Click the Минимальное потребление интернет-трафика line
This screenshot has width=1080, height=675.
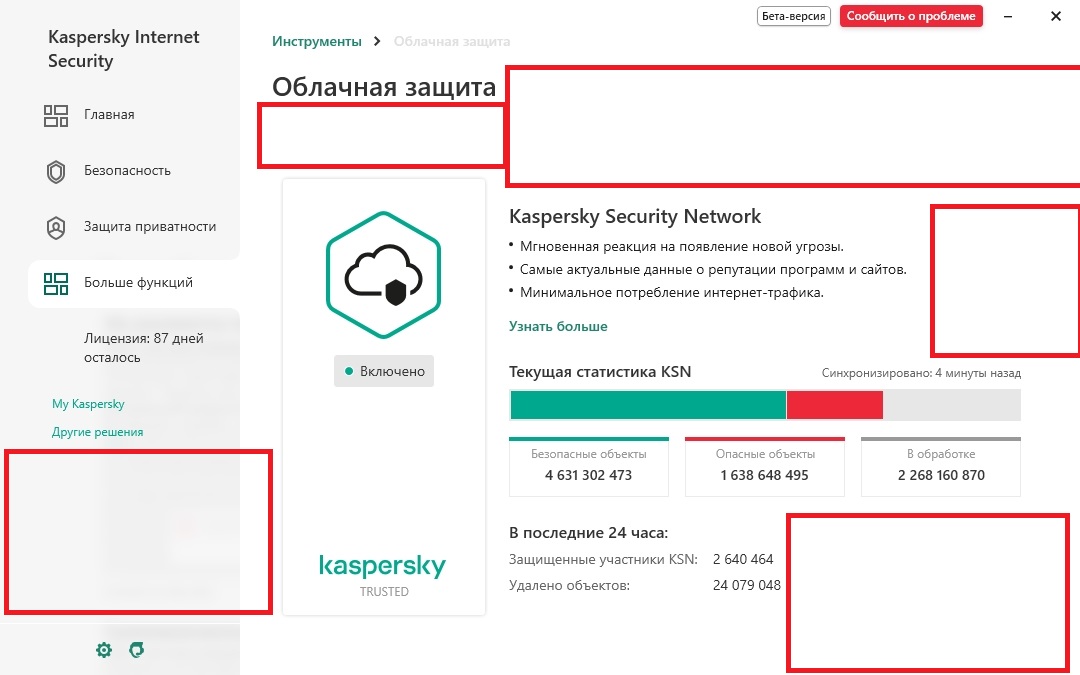[x=672, y=293]
